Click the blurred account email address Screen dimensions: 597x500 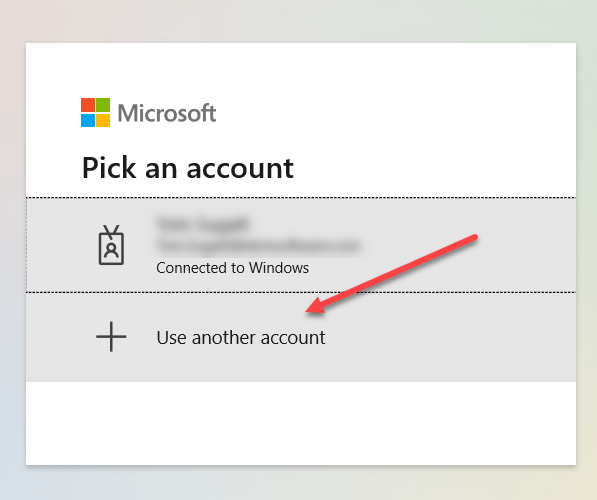258,245
